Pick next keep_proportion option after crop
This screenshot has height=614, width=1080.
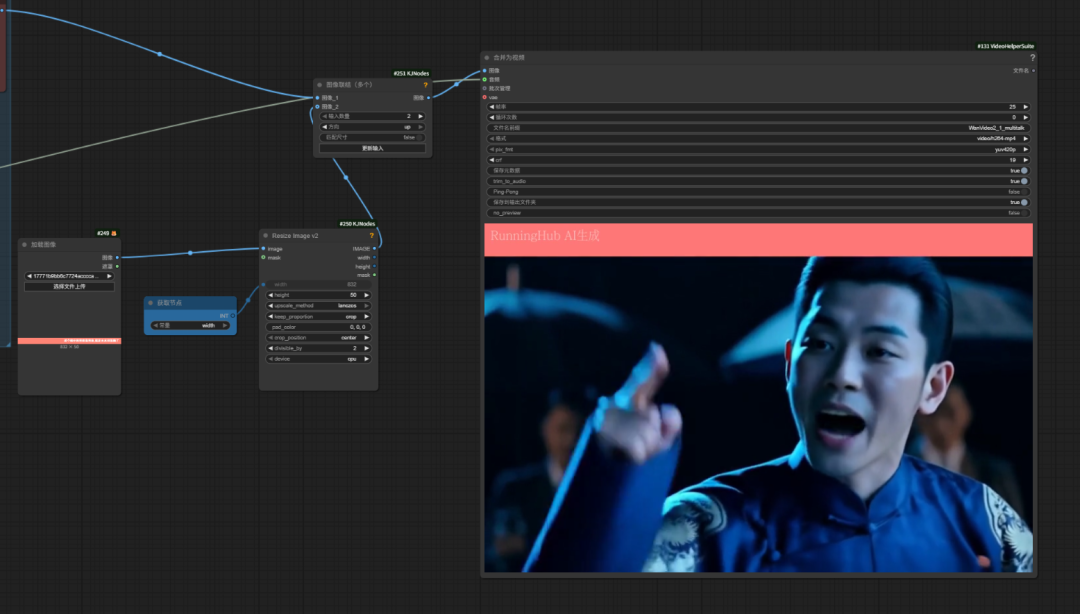click(x=366, y=317)
